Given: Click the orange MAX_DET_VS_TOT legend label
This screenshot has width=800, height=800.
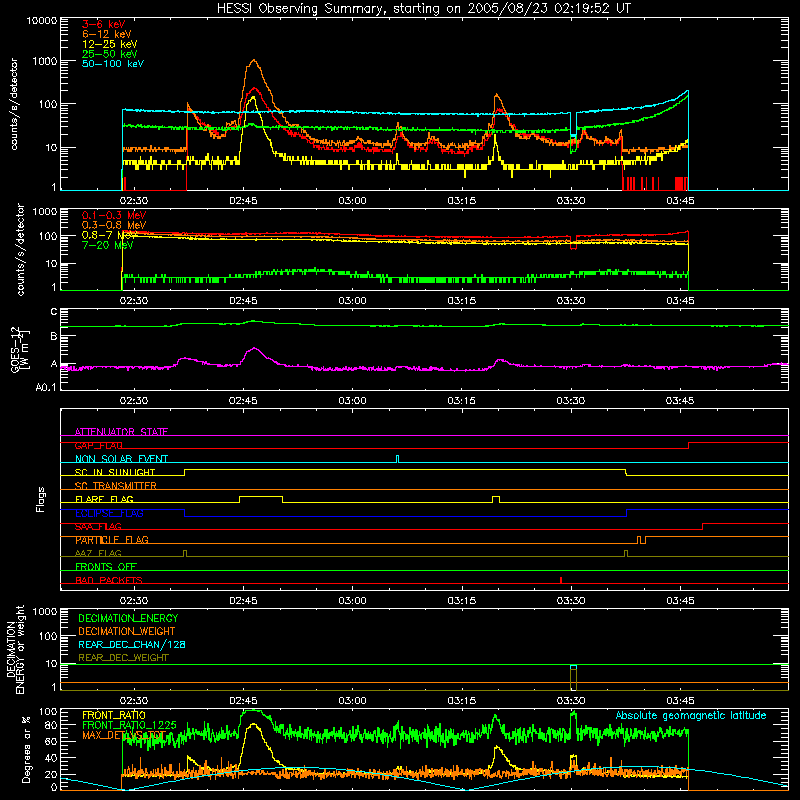Looking at the screenshot, I should click(124, 736).
